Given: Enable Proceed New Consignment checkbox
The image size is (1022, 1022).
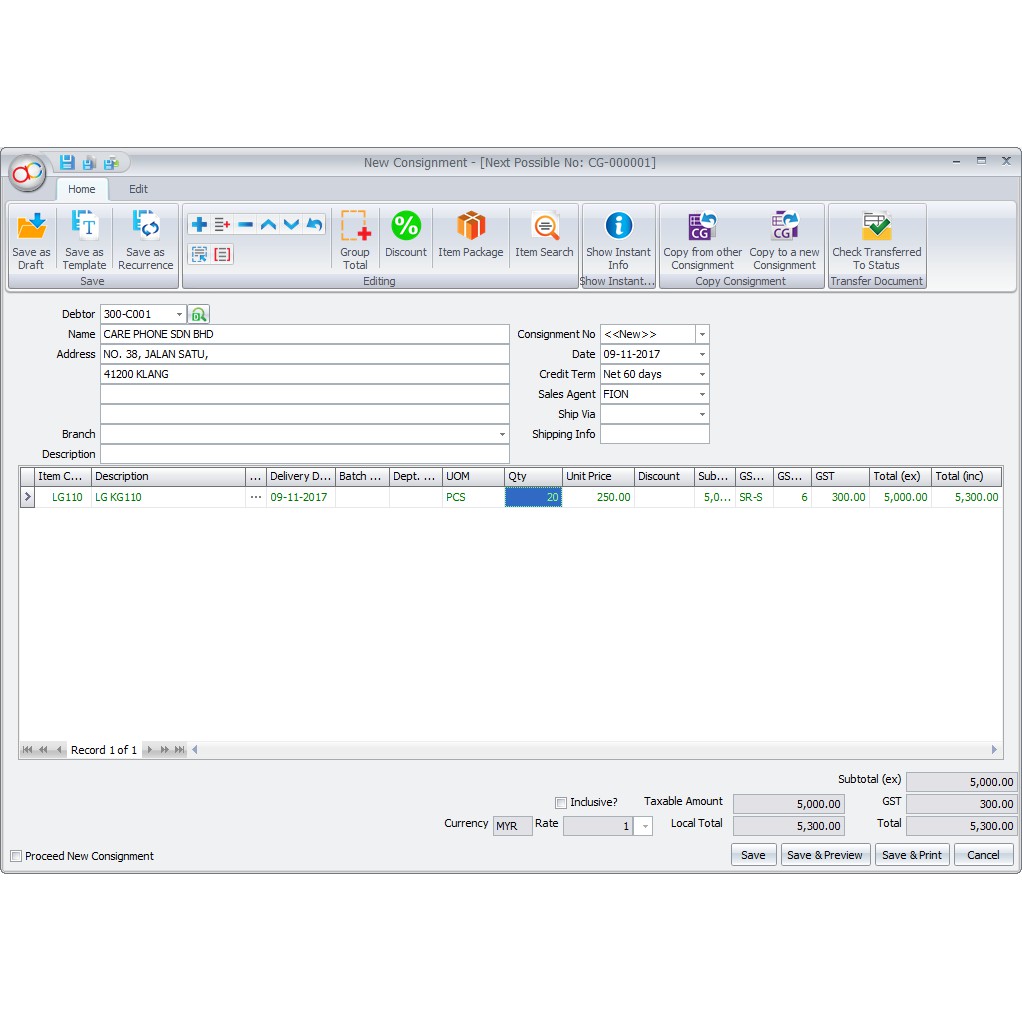Looking at the screenshot, I should click(16, 856).
